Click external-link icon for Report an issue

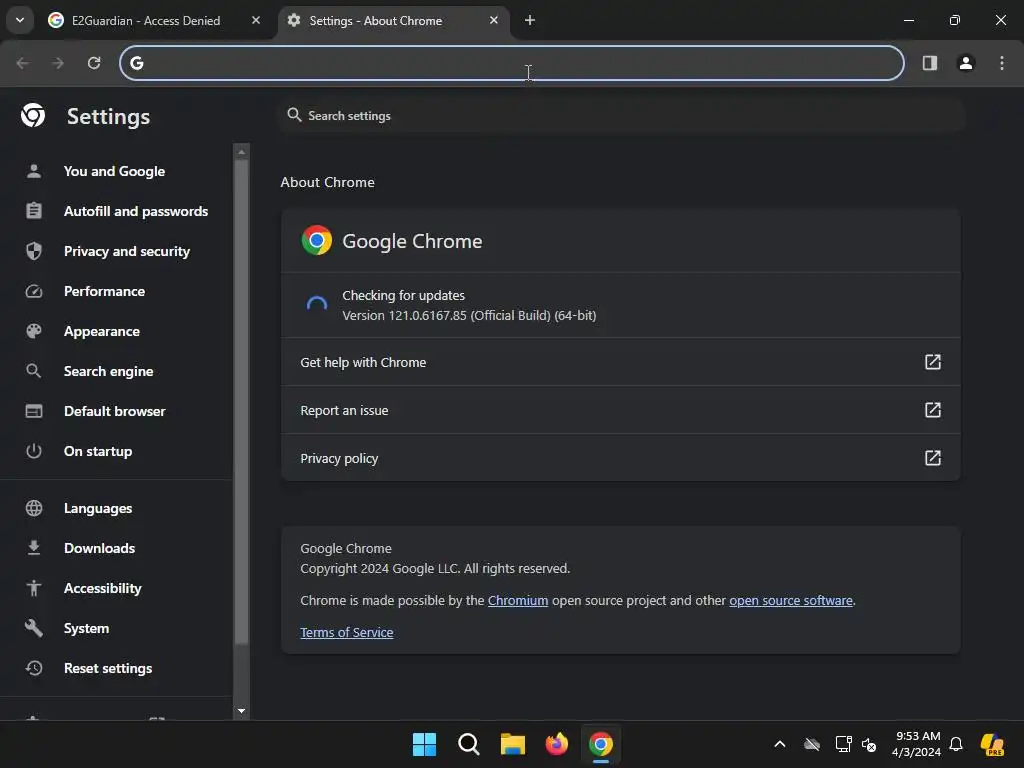click(x=933, y=410)
